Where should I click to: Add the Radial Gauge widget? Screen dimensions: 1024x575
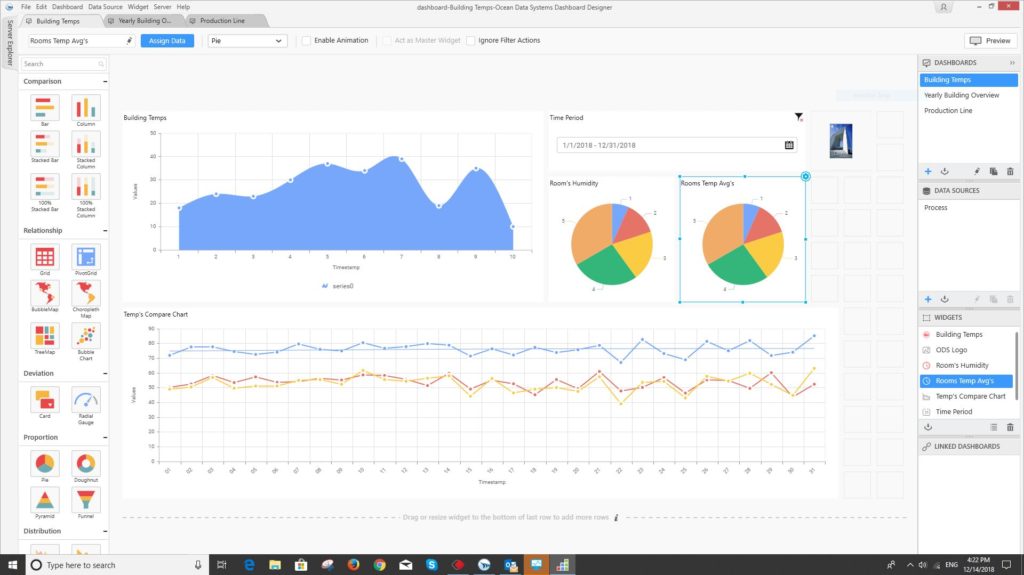(86, 400)
